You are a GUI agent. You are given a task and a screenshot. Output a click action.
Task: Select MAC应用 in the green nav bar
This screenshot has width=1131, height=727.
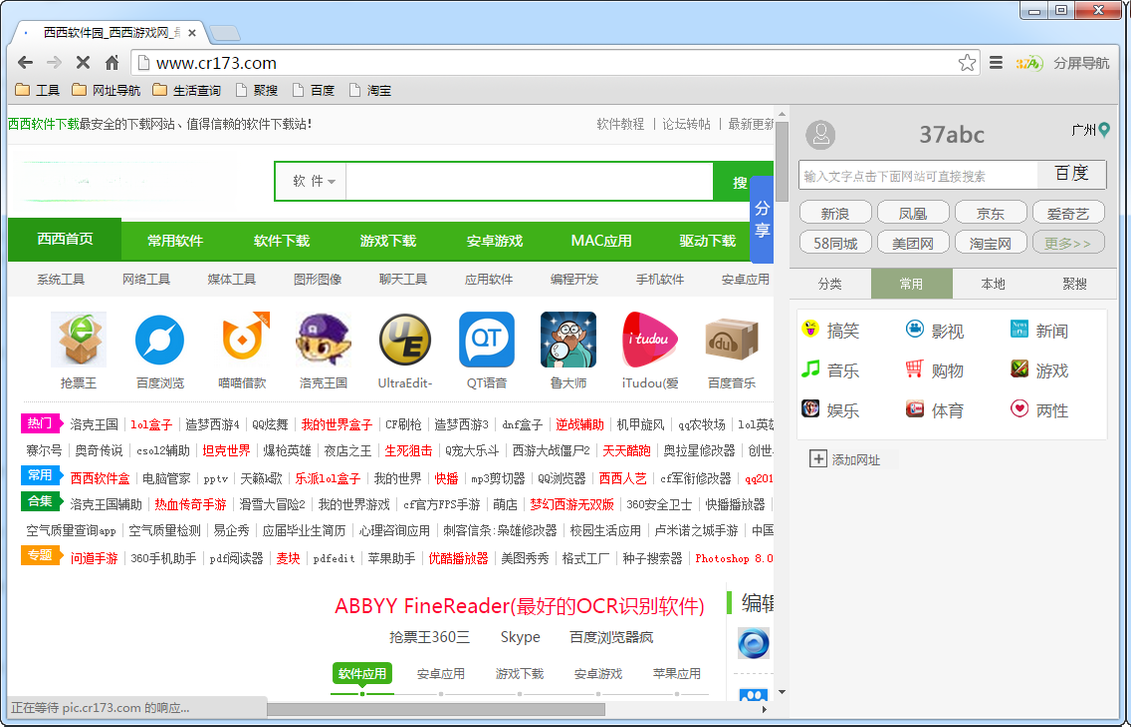tap(601, 241)
